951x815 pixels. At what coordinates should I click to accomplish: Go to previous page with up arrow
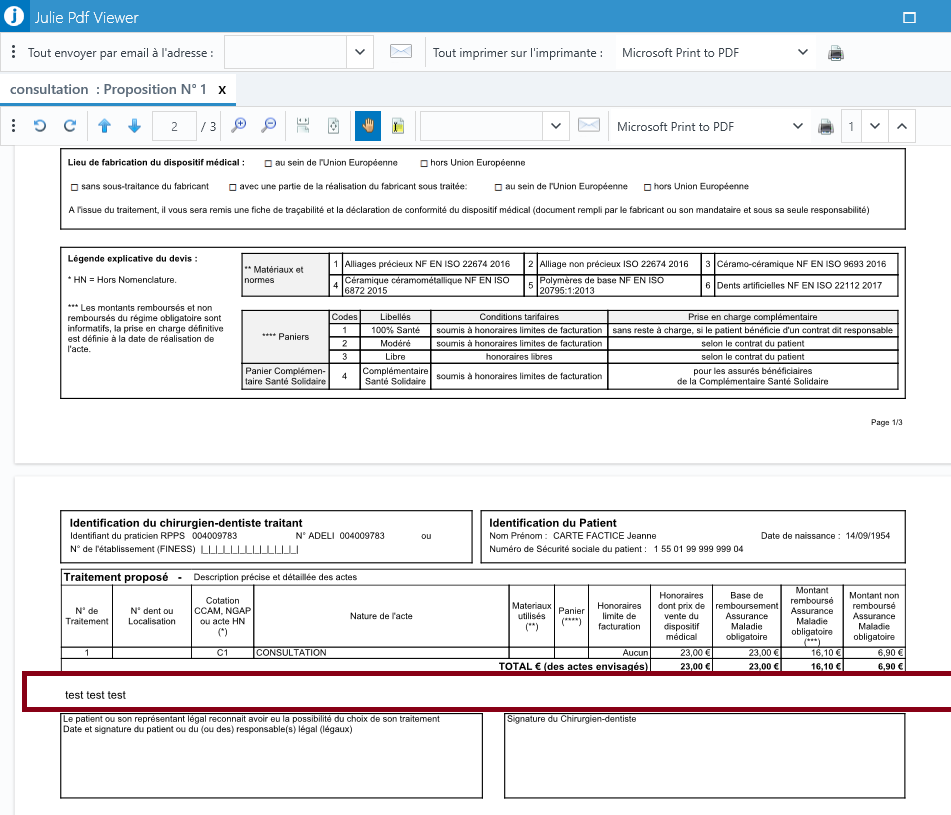[x=104, y=126]
